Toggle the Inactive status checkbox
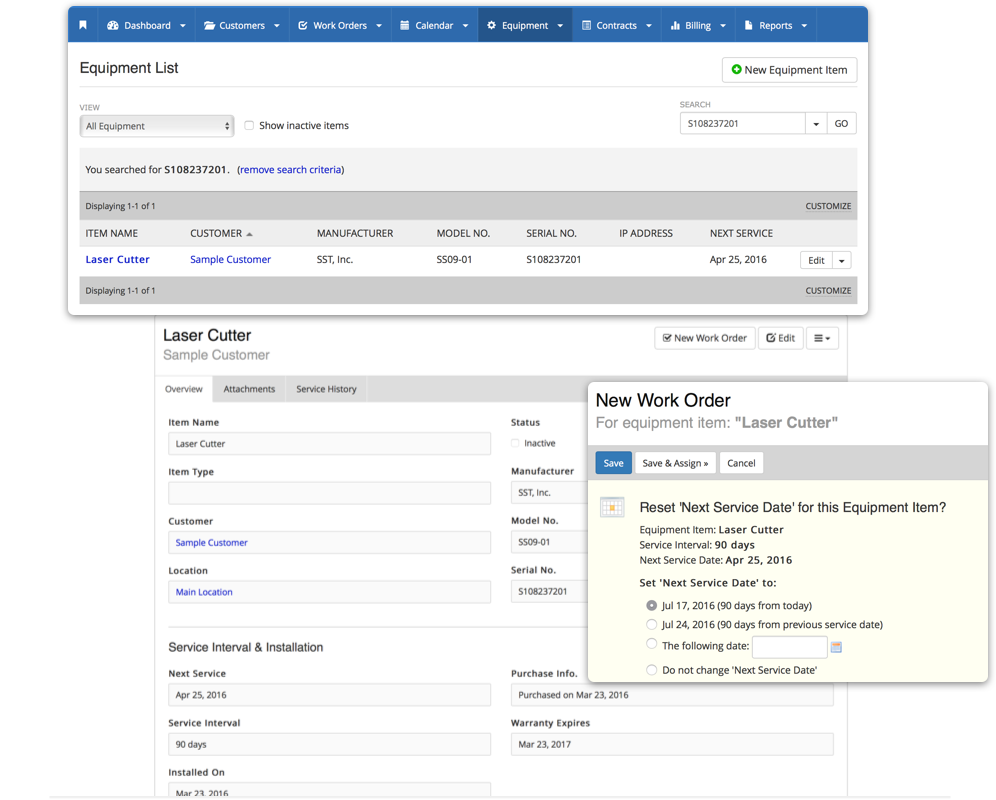Image resolution: width=996 pixels, height=800 pixels. click(515, 443)
